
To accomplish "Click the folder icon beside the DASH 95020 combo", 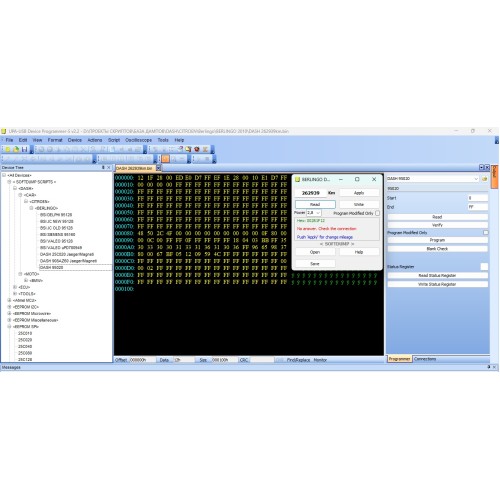I will 485,179.
